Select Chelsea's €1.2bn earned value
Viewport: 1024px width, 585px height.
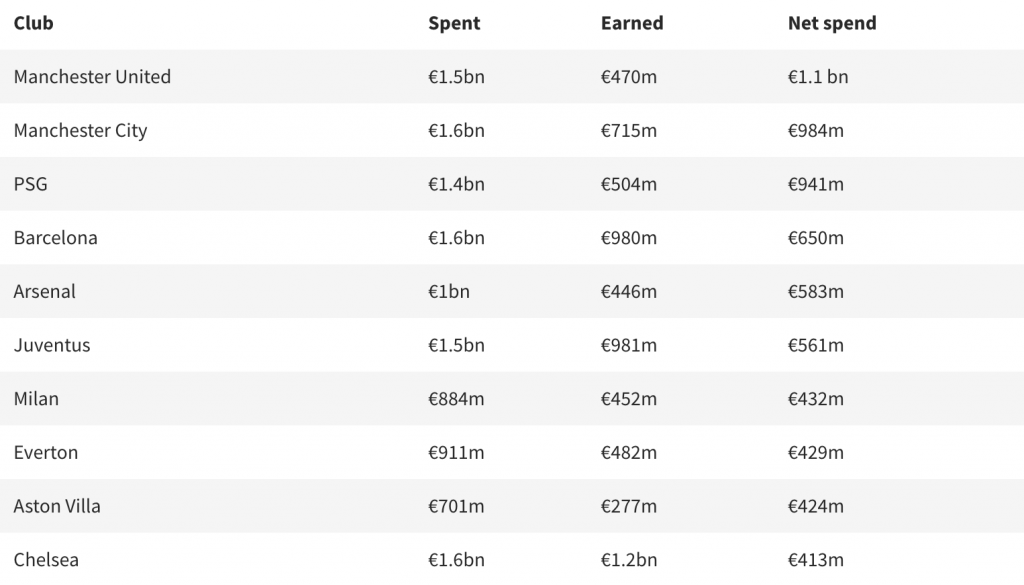click(629, 560)
